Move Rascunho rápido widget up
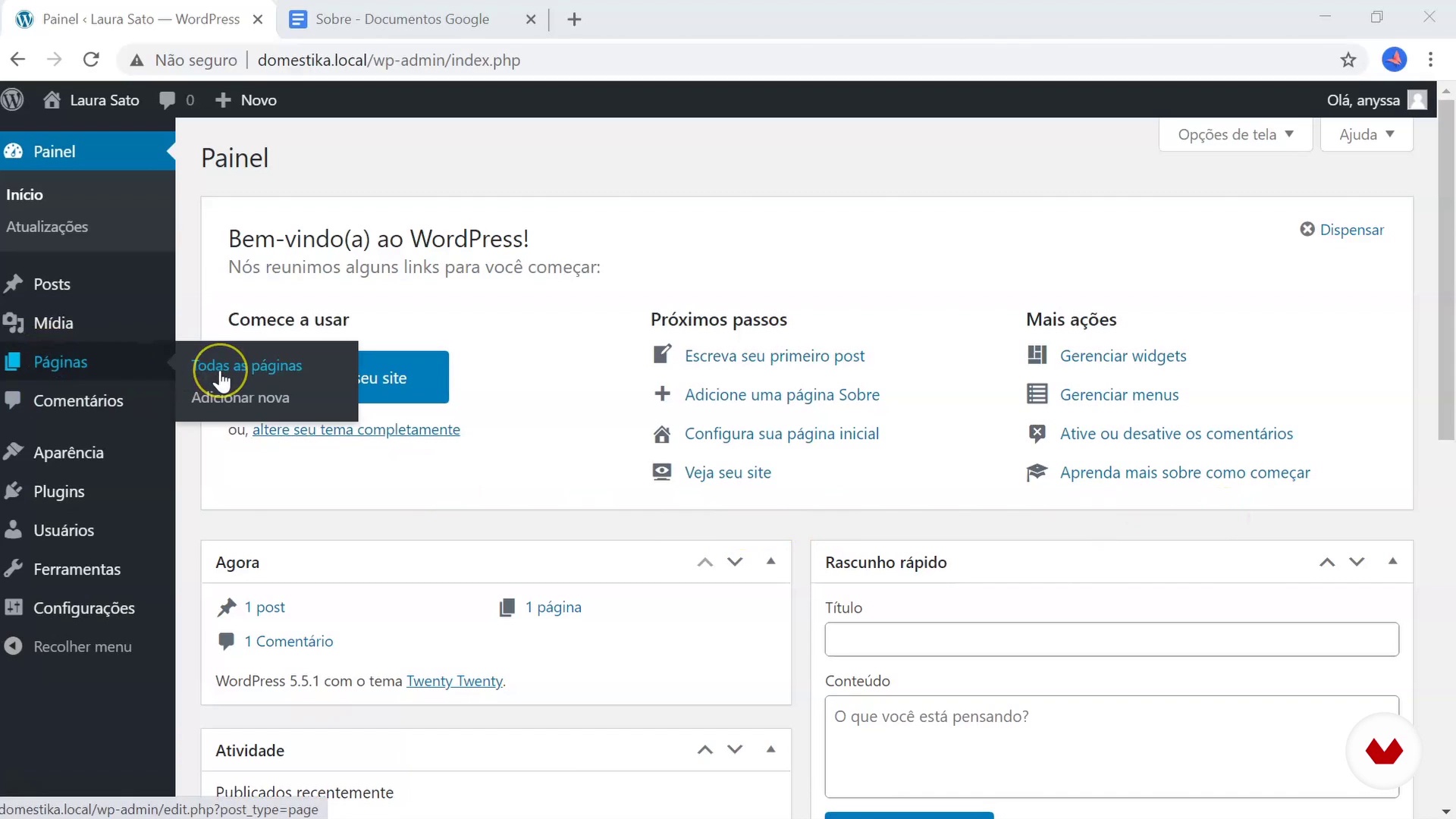The width and height of the screenshot is (1456, 819). tap(1327, 562)
